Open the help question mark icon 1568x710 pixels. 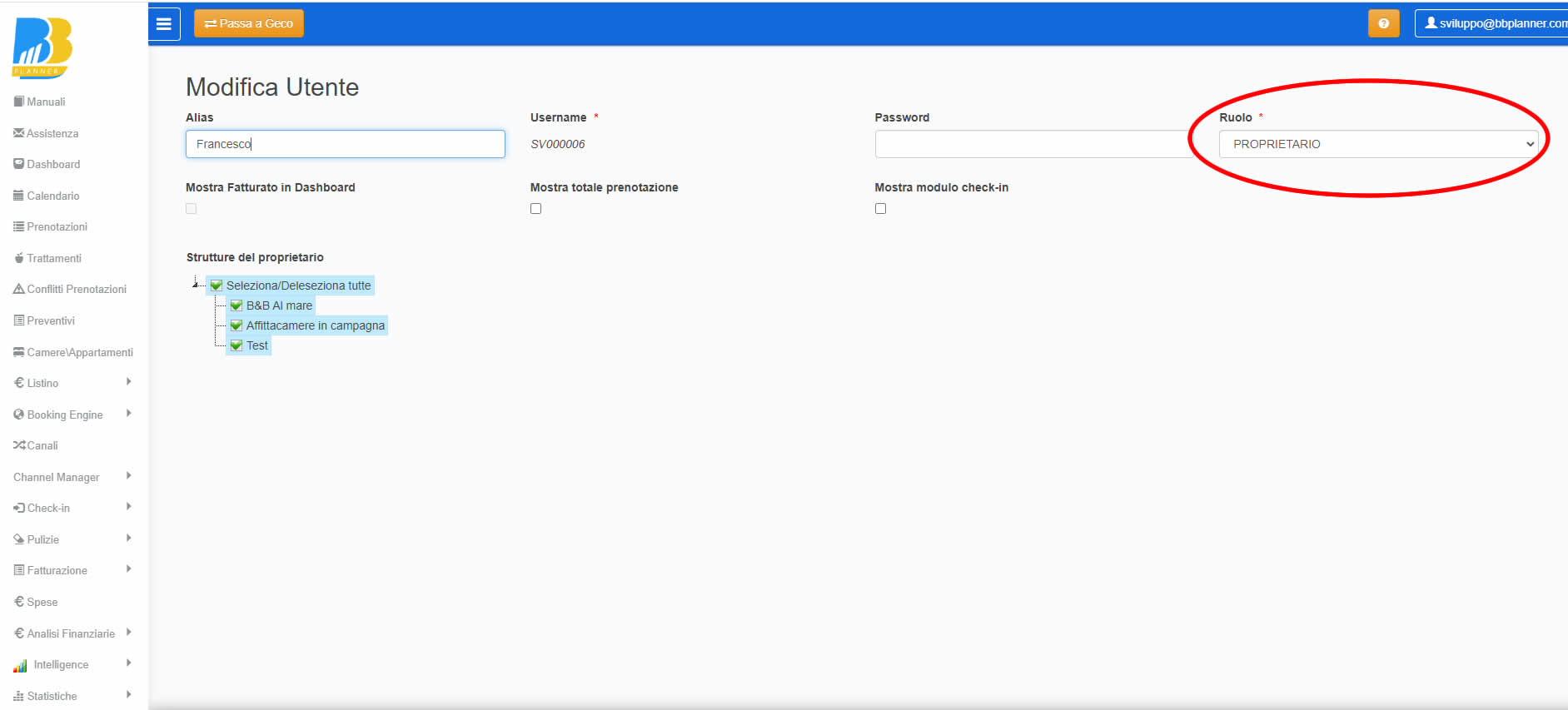(x=1383, y=24)
